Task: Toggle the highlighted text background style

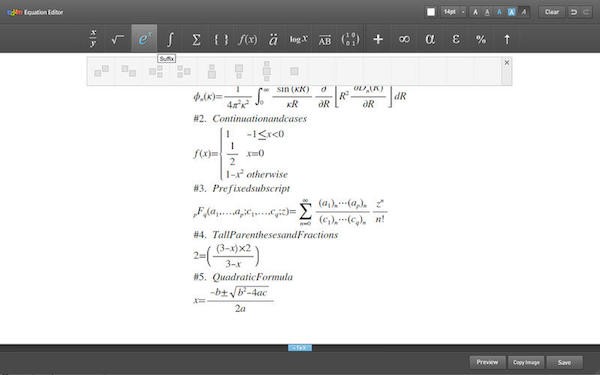Action: (x=512, y=12)
